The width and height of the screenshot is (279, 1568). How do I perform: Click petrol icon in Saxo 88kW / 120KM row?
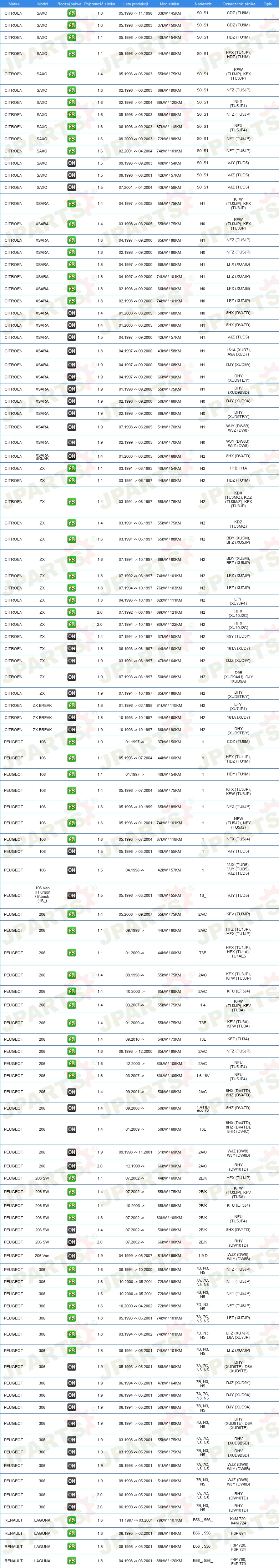click(x=72, y=102)
